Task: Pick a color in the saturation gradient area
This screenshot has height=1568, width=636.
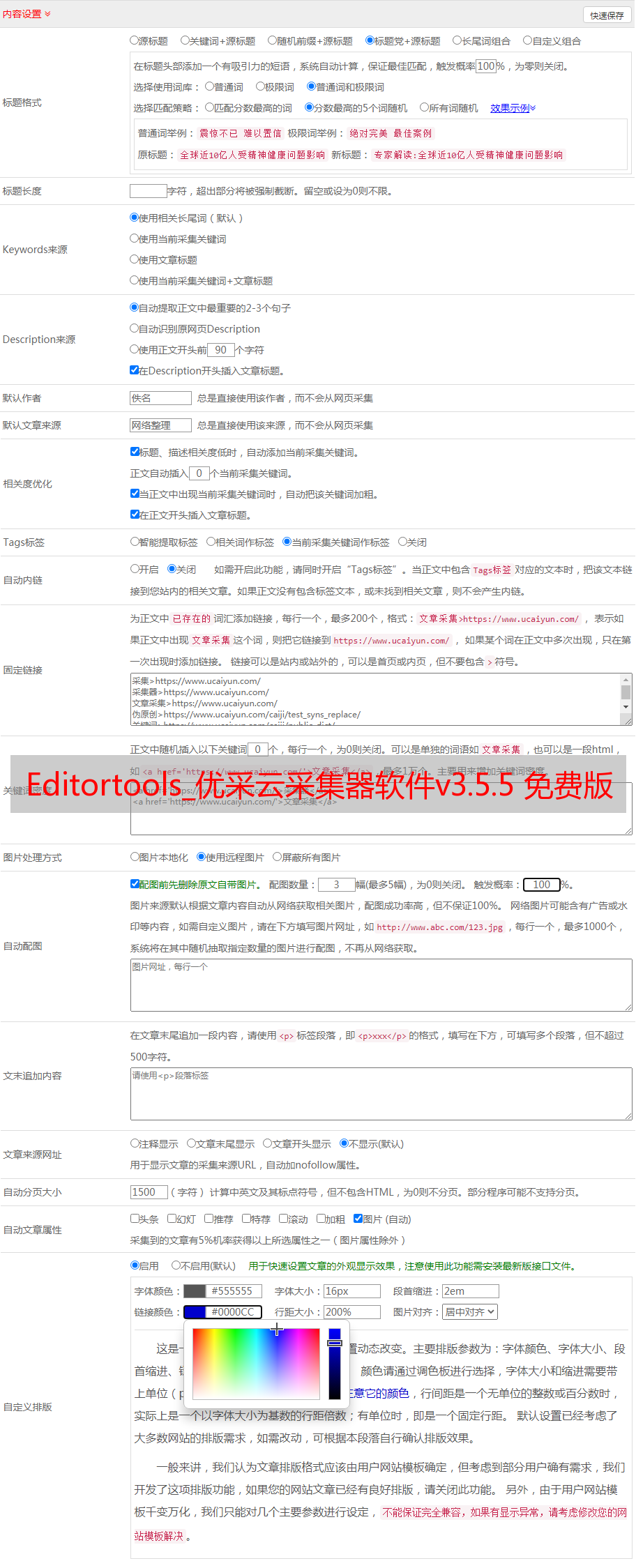Action: point(256,1364)
